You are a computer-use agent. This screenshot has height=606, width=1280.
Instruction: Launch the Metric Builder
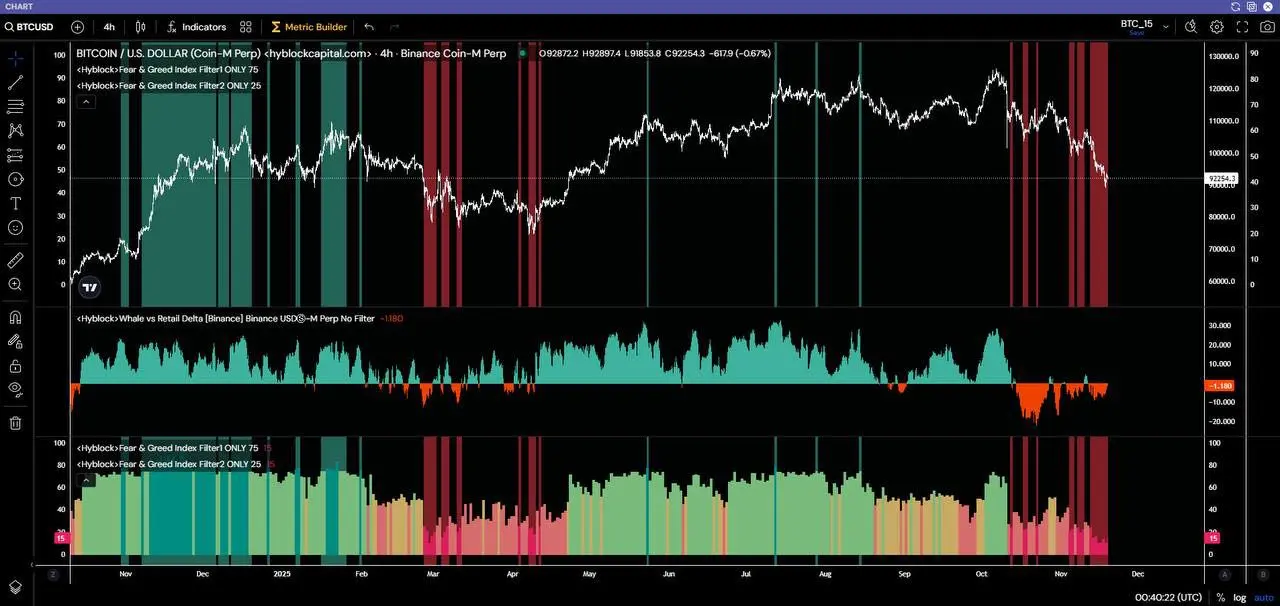tap(309, 27)
